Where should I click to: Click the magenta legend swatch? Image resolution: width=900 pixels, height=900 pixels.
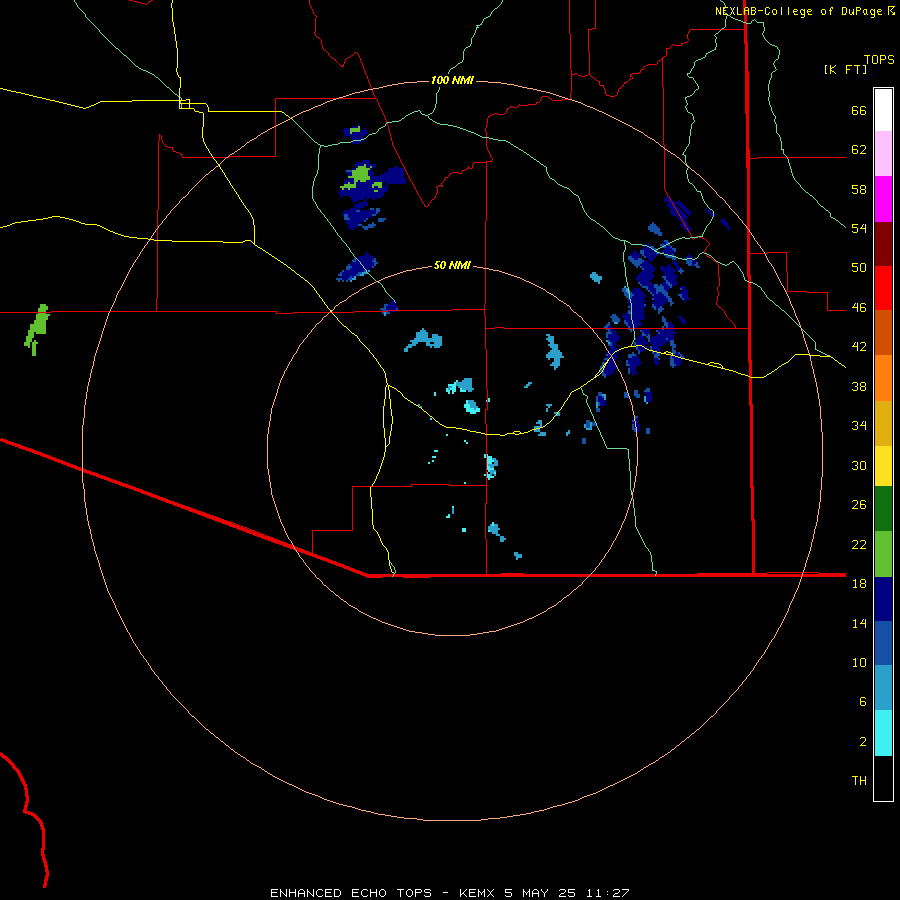883,199
